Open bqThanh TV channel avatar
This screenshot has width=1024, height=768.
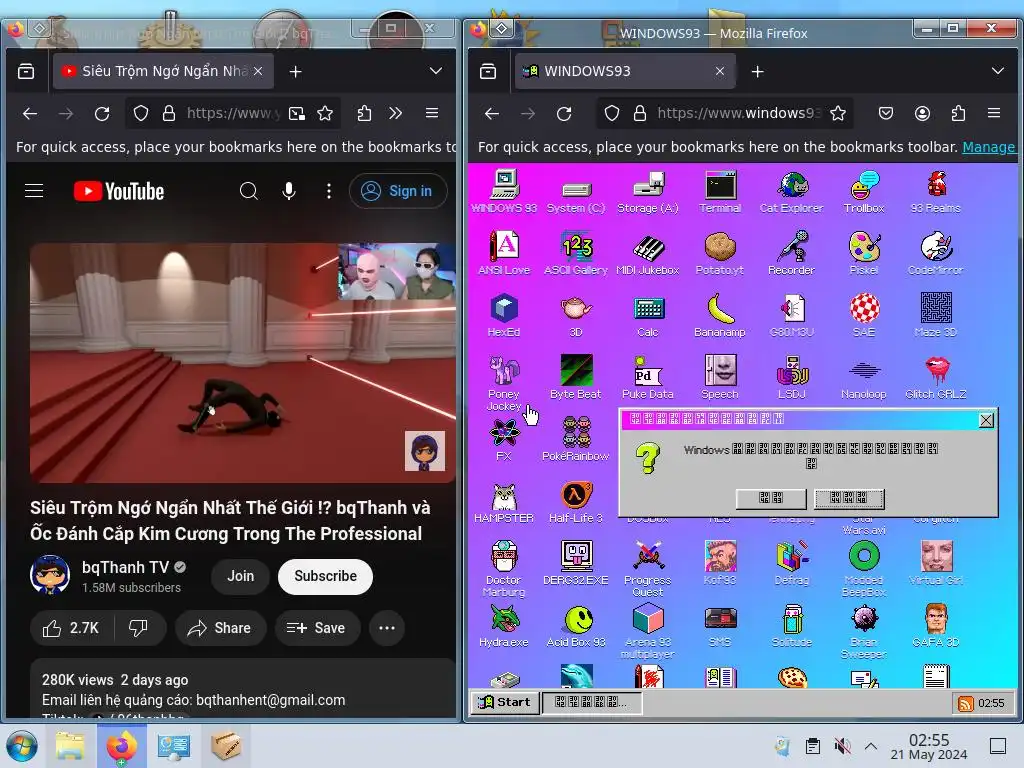tap(50, 575)
